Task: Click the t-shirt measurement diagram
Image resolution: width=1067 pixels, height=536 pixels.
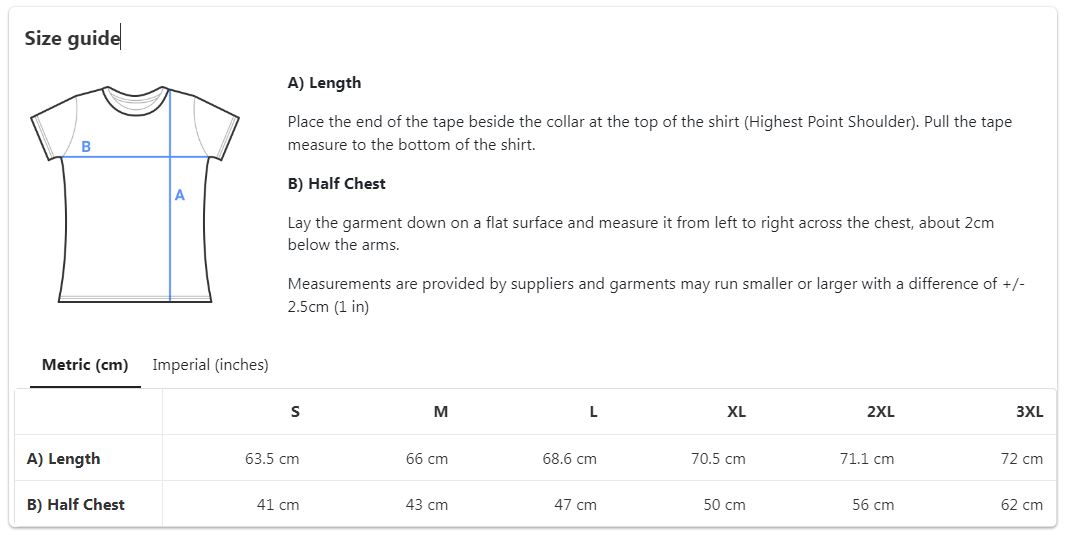Action: 135,194
